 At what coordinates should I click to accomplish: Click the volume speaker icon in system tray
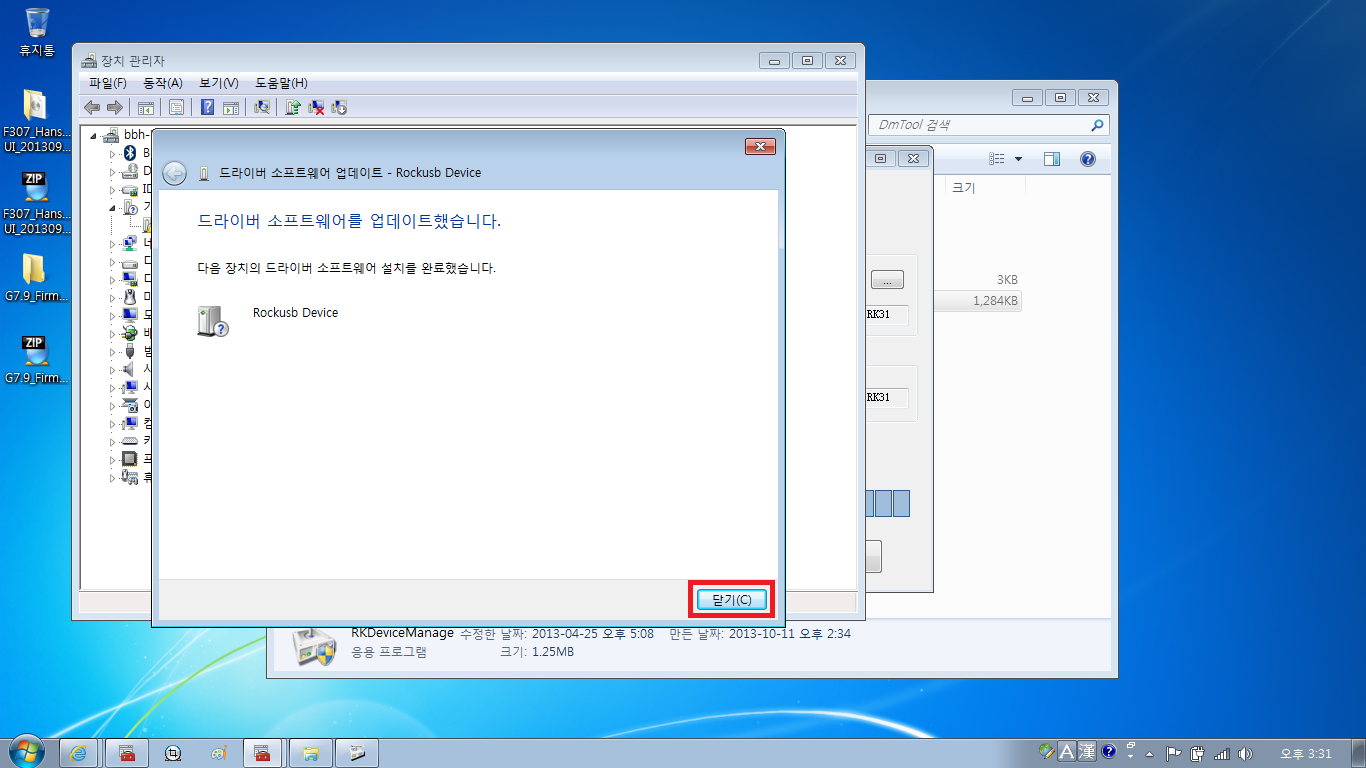(1244, 753)
